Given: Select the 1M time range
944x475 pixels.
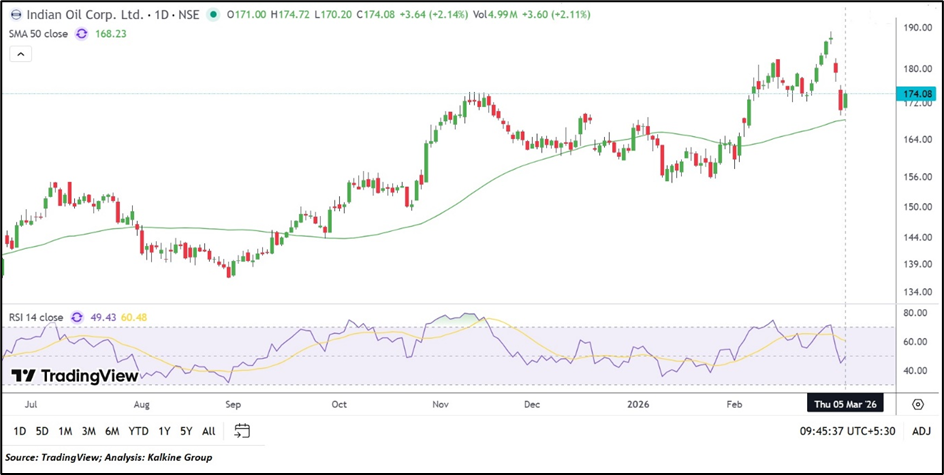Looking at the screenshot, I should coord(65,431).
